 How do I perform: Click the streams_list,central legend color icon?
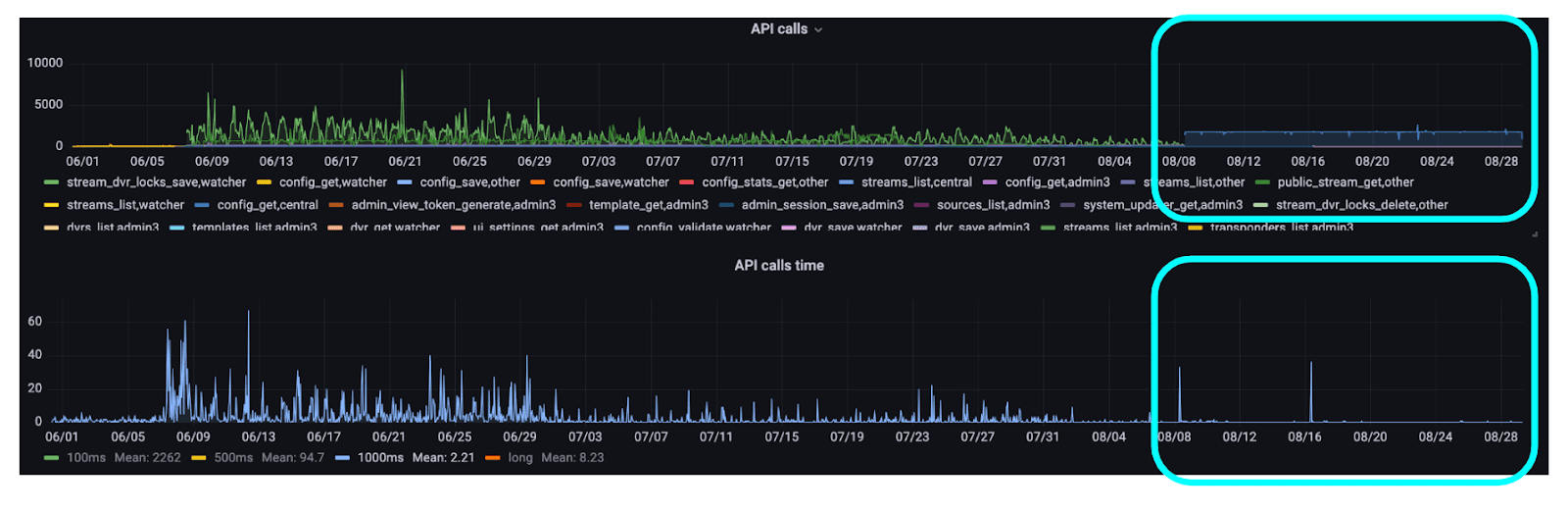[846, 182]
